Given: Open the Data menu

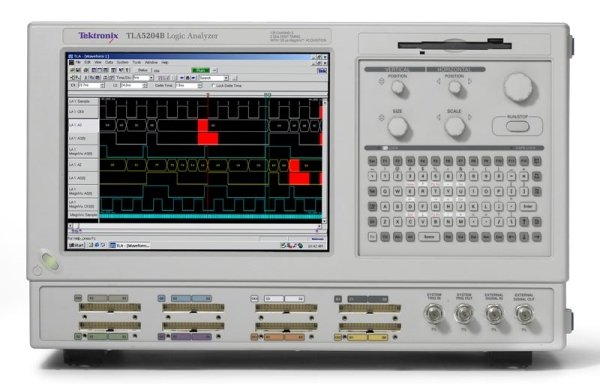Looking at the screenshot, I should tap(109, 62).
